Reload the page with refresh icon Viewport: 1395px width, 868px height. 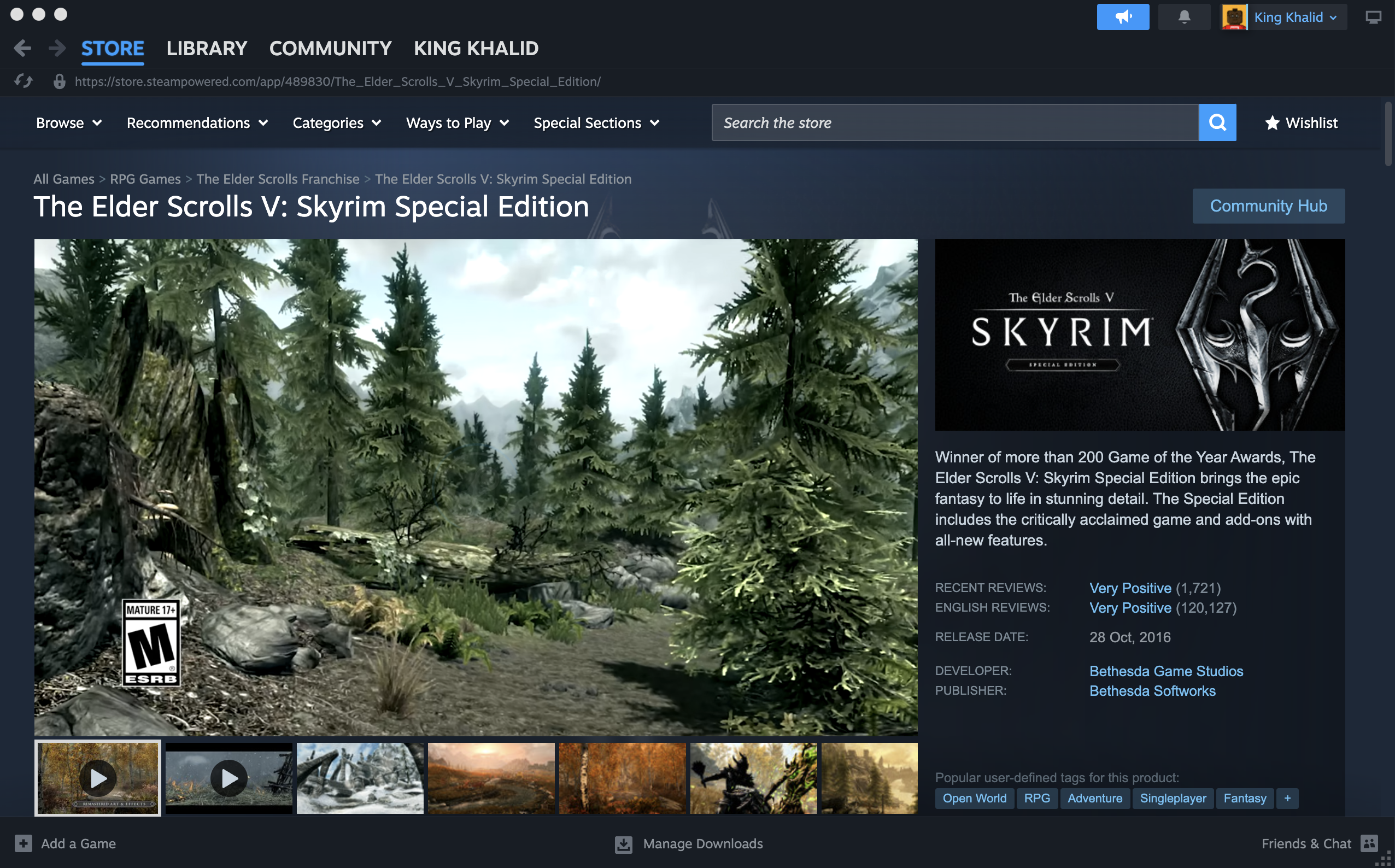[23, 81]
